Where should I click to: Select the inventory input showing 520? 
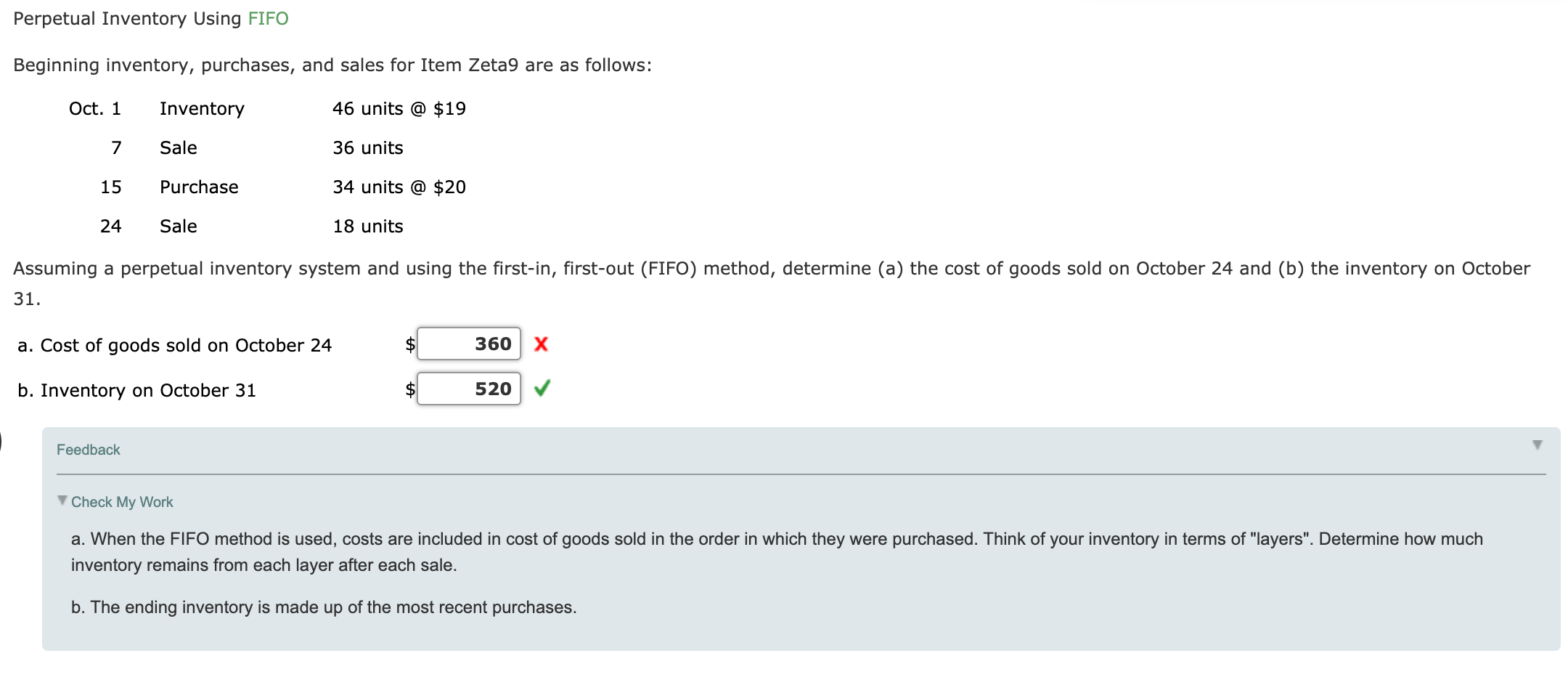(468, 389)
